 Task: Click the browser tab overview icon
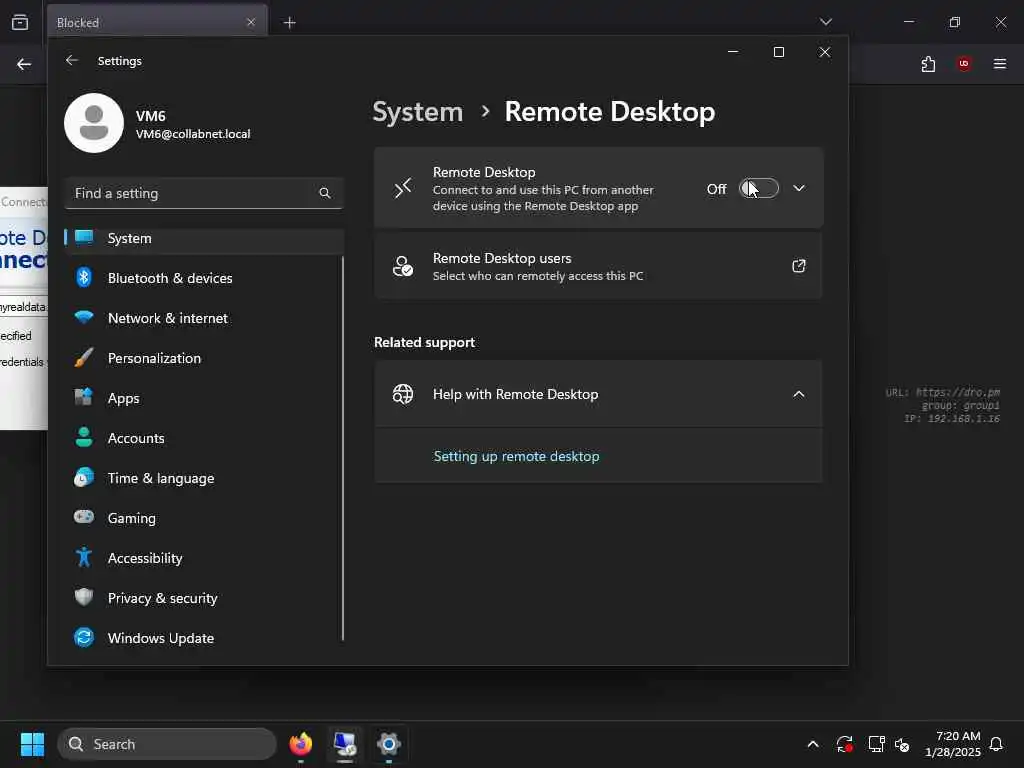[x=20, y=22]
